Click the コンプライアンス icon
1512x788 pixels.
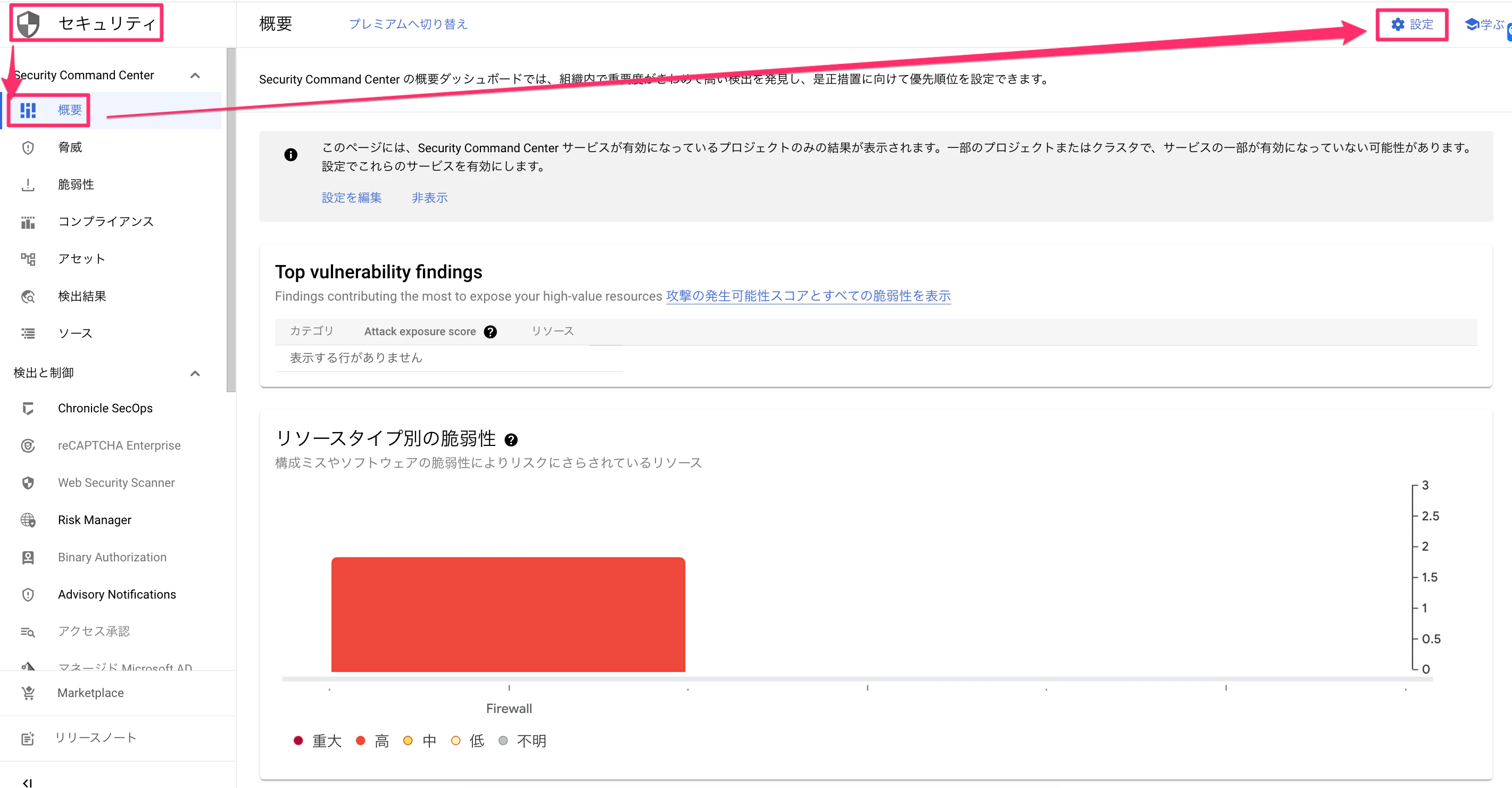pos(28,222)
